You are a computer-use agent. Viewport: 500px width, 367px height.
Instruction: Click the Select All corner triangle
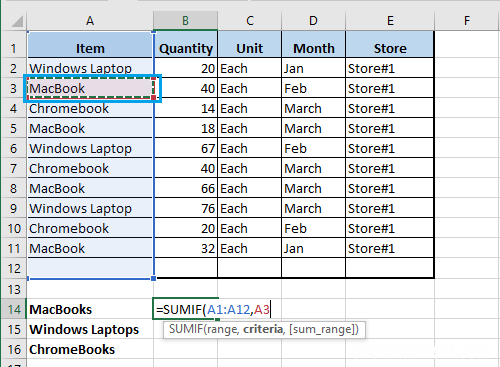pos(17,21)
